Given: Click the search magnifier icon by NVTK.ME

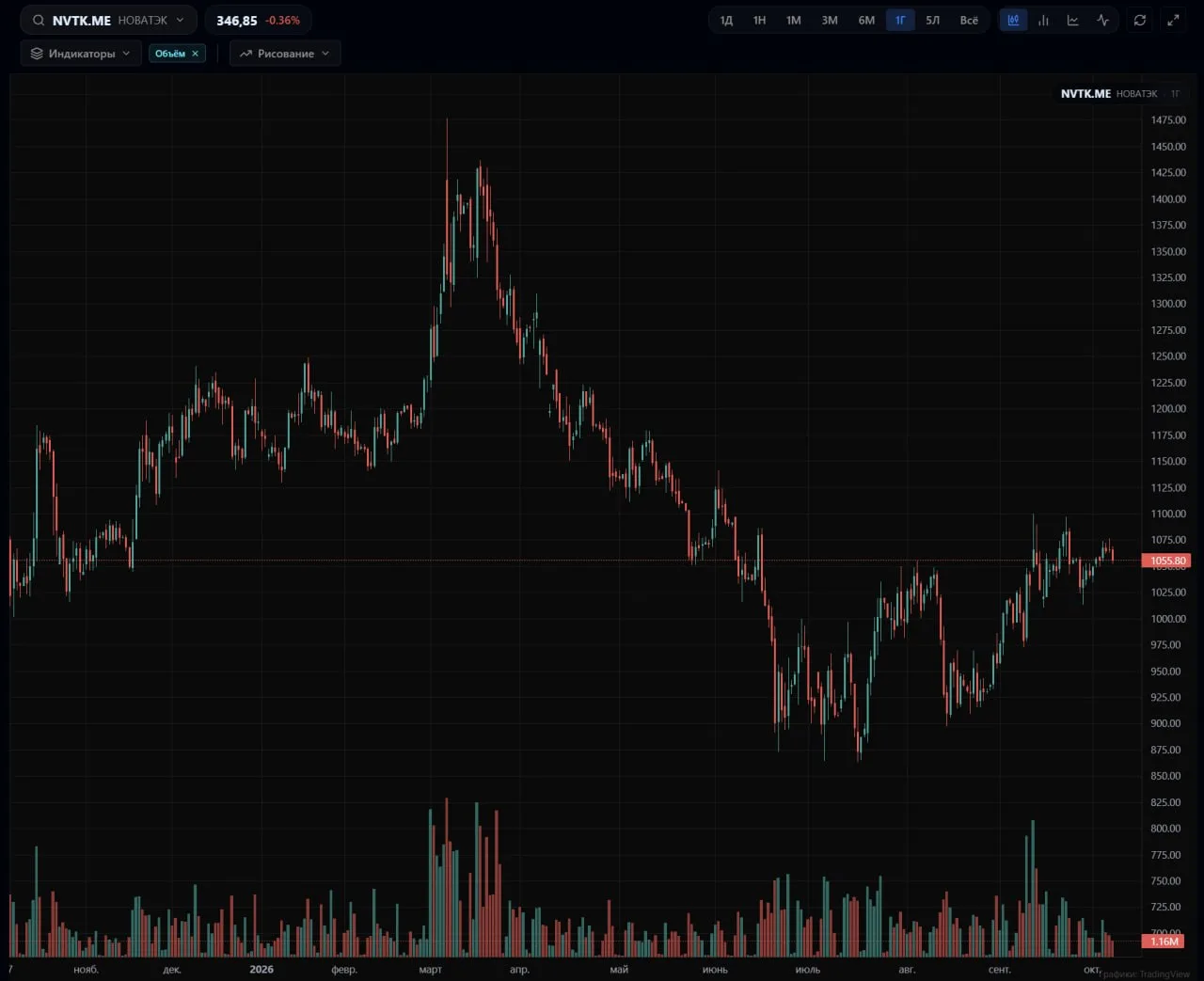Looking at the screenshot, I should pos(39,20).
